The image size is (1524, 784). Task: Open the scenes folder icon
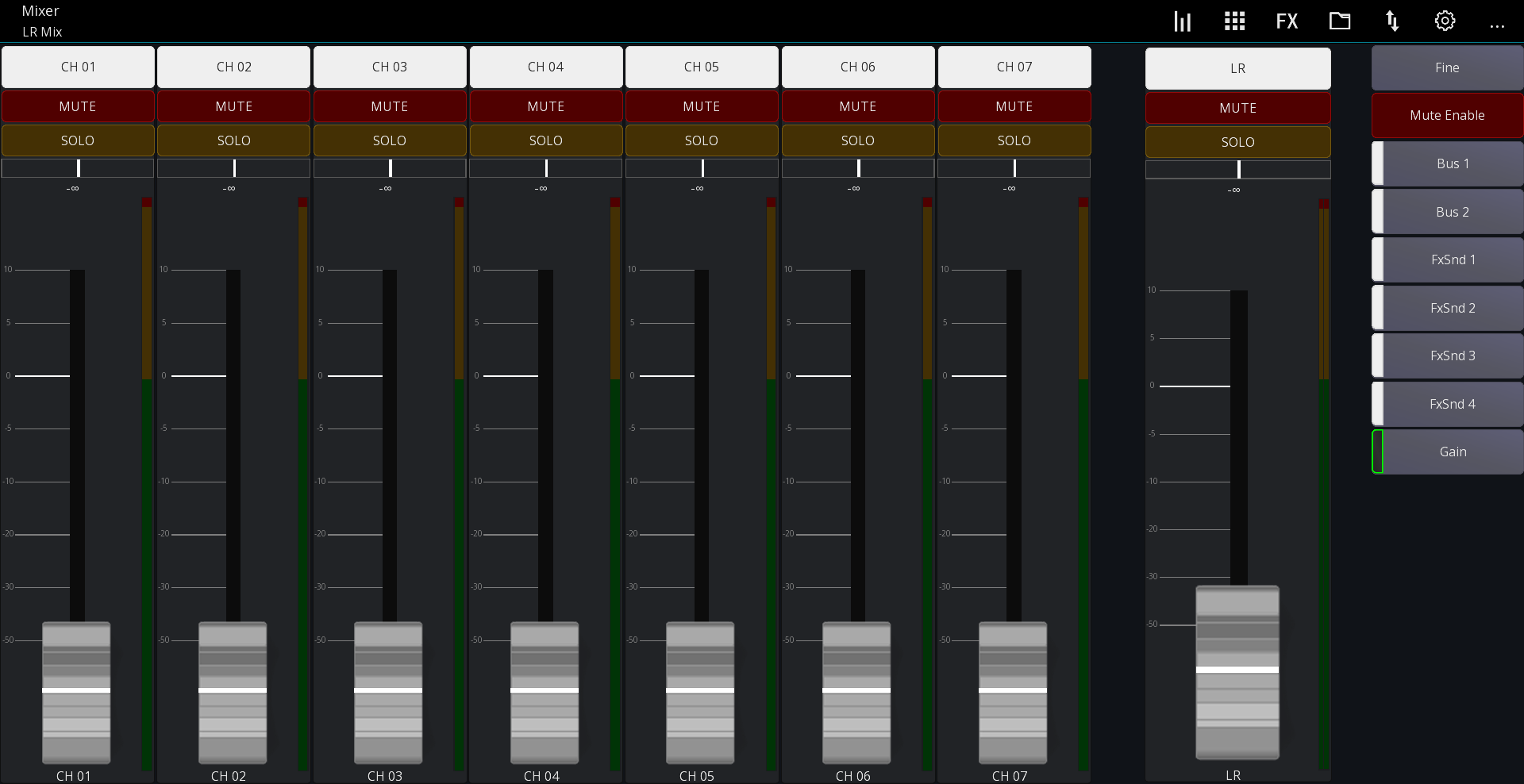click(x=1340, y=21)
